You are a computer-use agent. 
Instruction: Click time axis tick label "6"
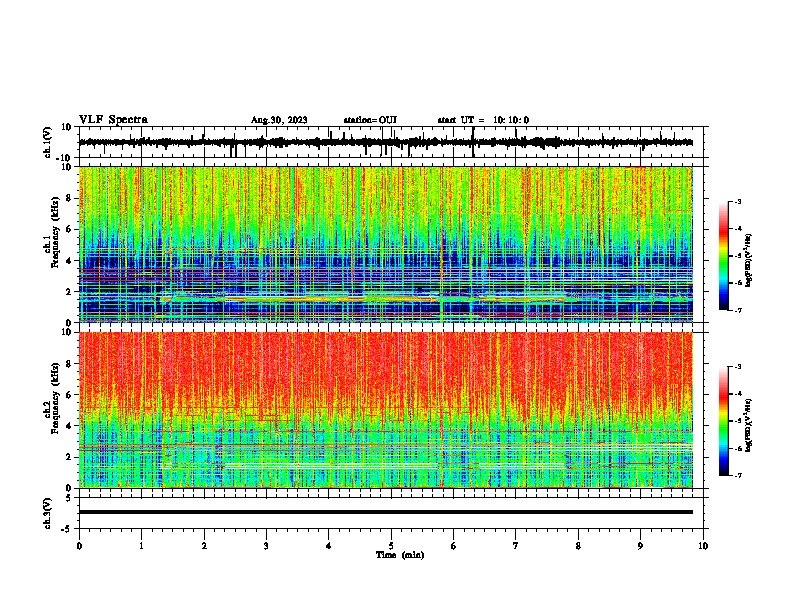tap(454, 546)
